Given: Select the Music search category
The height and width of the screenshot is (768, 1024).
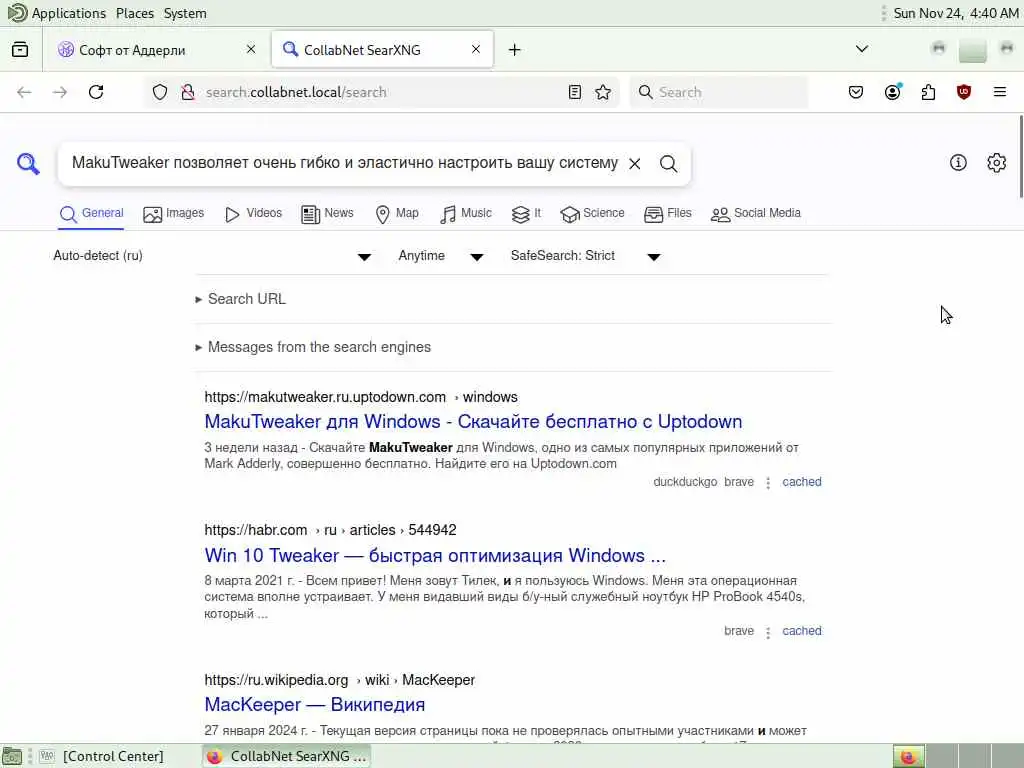Looking at the screenshot, I should pos(465,214).
